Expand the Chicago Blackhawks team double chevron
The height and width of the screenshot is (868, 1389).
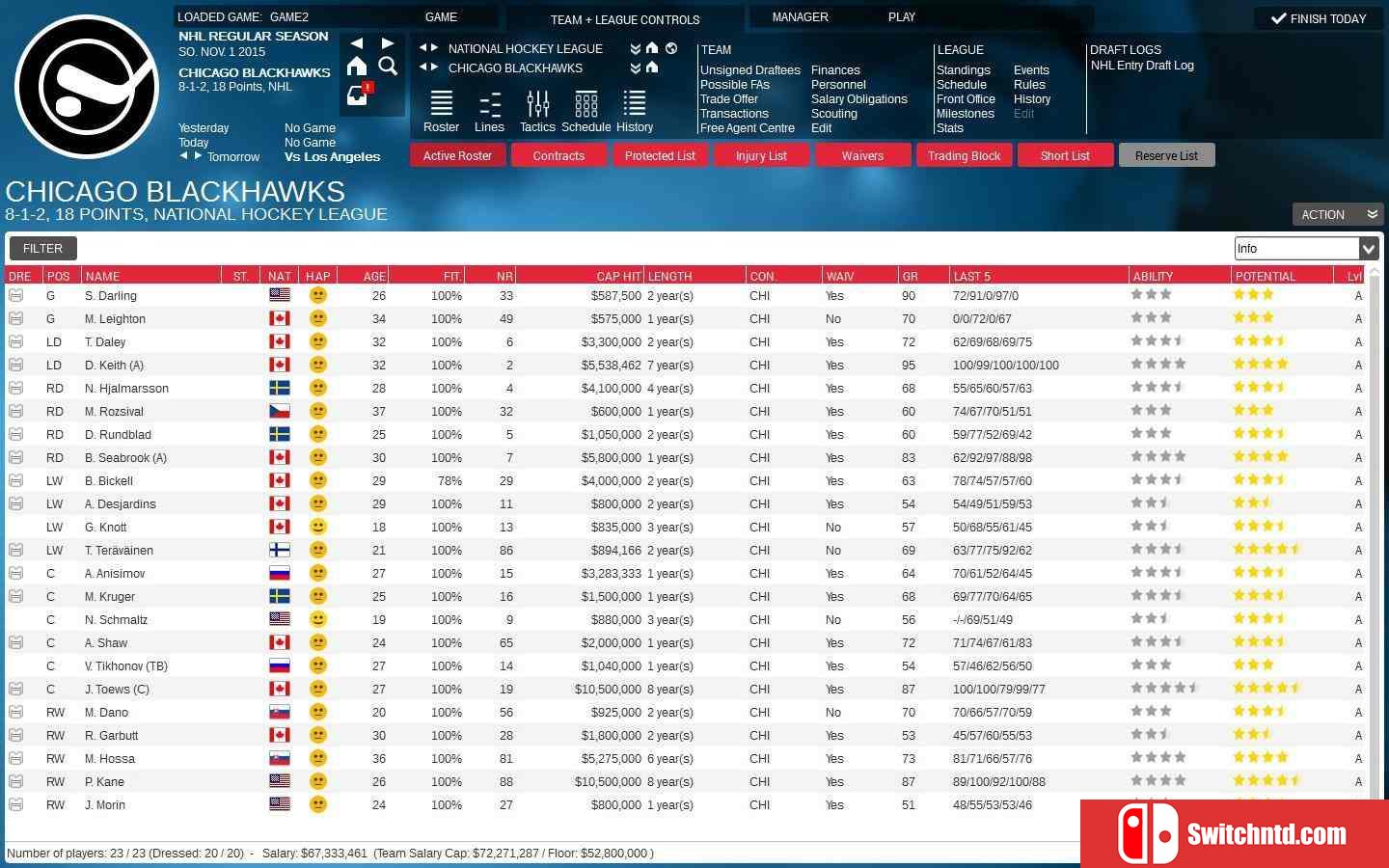click(635, 68)
